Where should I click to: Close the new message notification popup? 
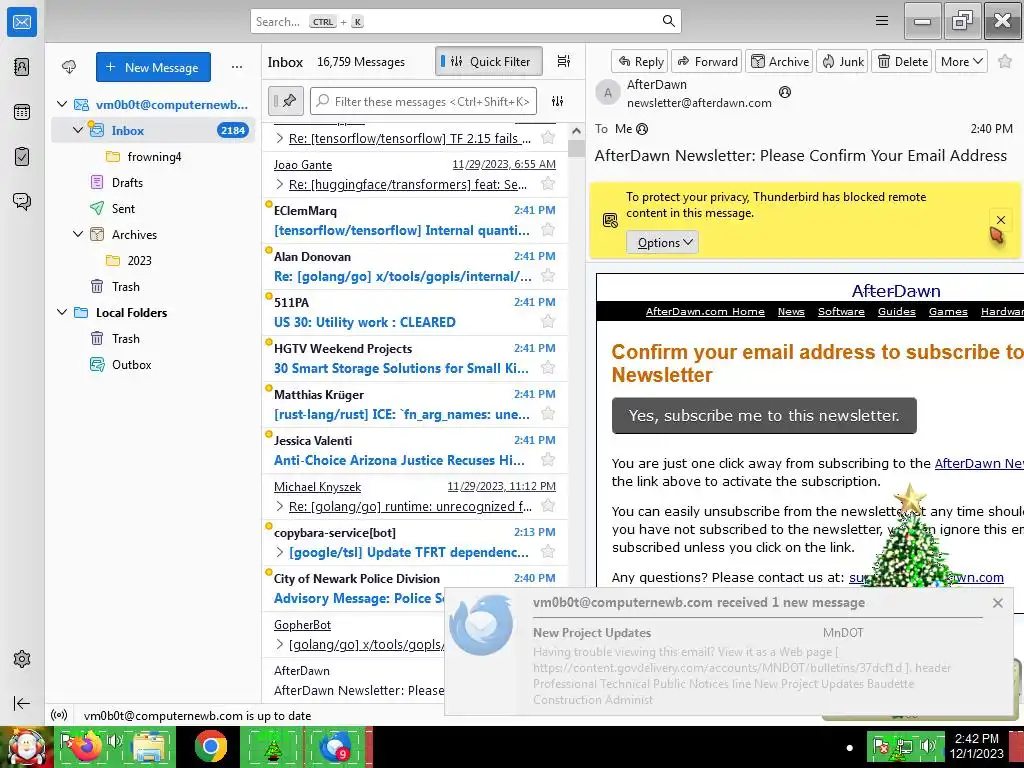coord(997,603)
